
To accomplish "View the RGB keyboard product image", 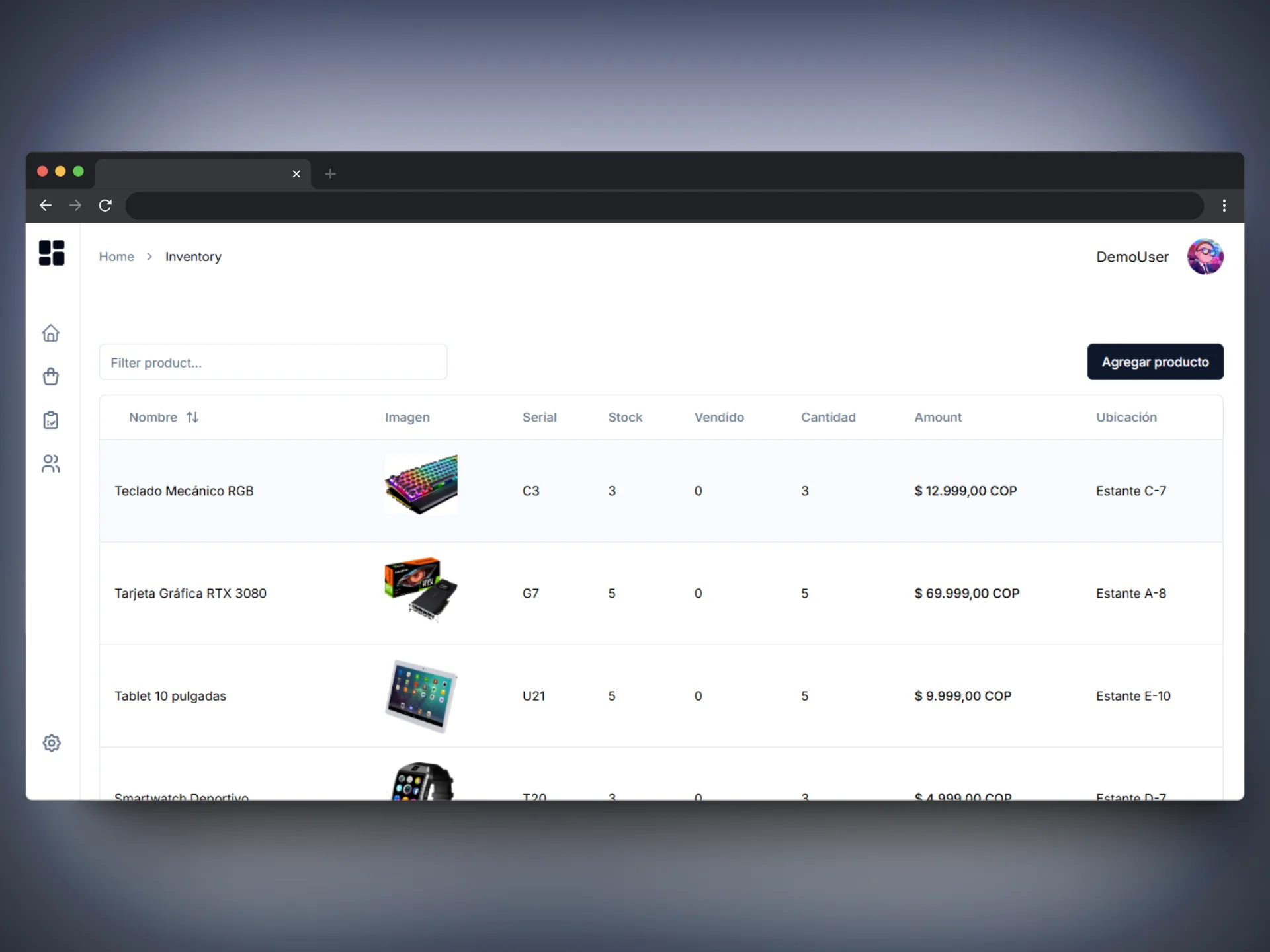I will pyautogui.click(x=421, y=484).
